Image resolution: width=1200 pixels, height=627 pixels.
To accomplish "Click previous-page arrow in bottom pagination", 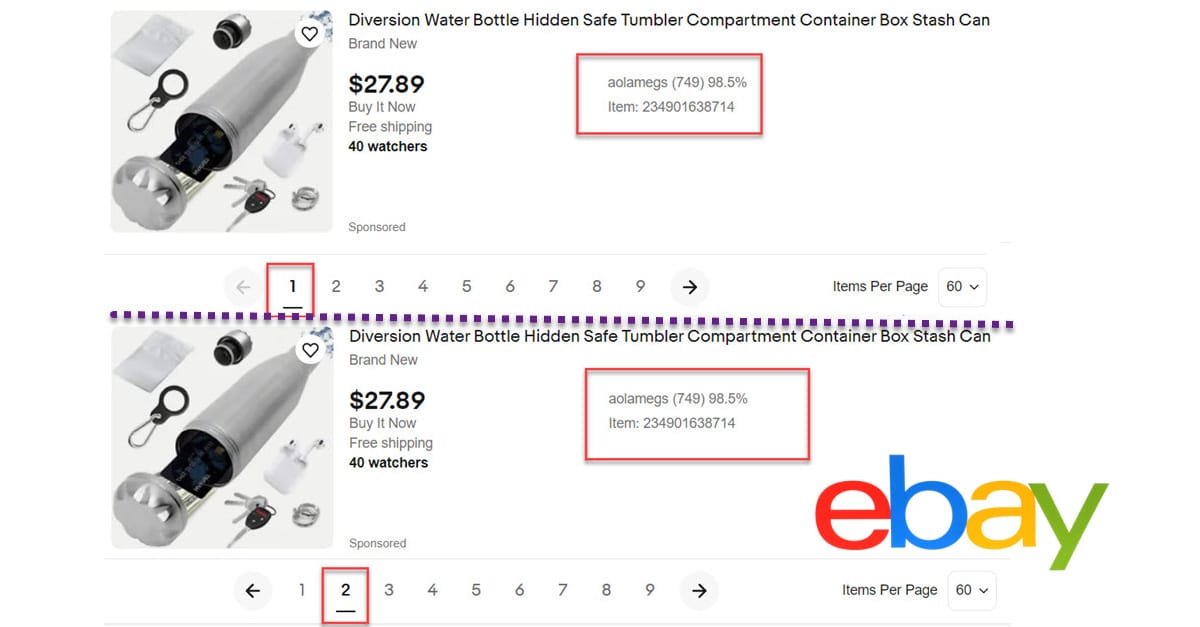I will [x=252, y=591].
